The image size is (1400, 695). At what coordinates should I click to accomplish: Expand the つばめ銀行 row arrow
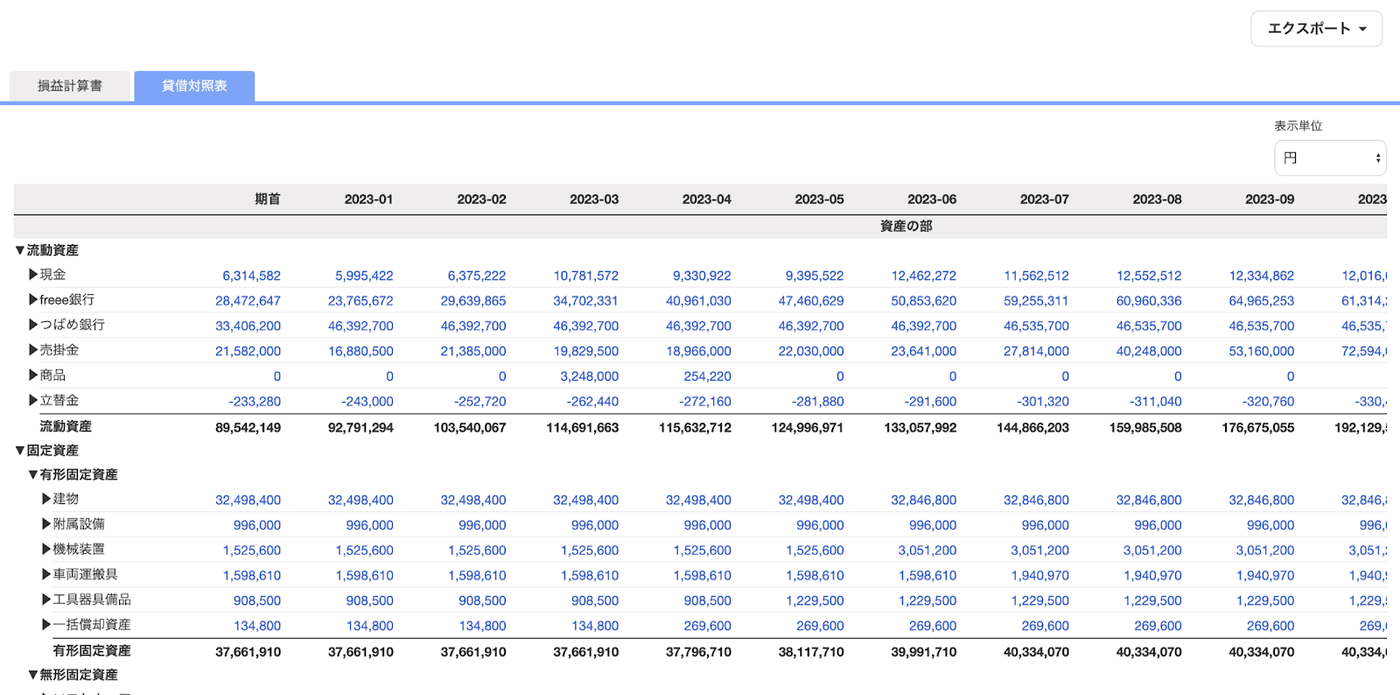pyautogui.click(x=34, y=325)
